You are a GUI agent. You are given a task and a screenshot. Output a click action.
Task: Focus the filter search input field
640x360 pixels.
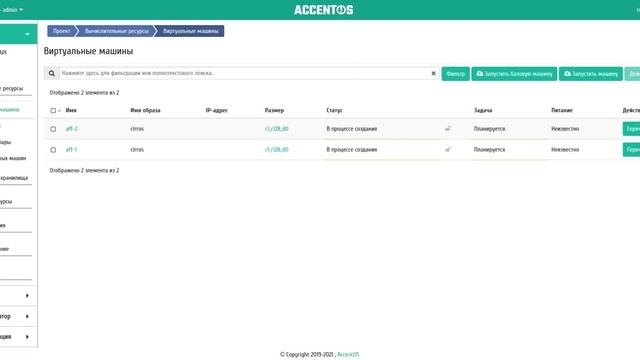click(245, 73)
